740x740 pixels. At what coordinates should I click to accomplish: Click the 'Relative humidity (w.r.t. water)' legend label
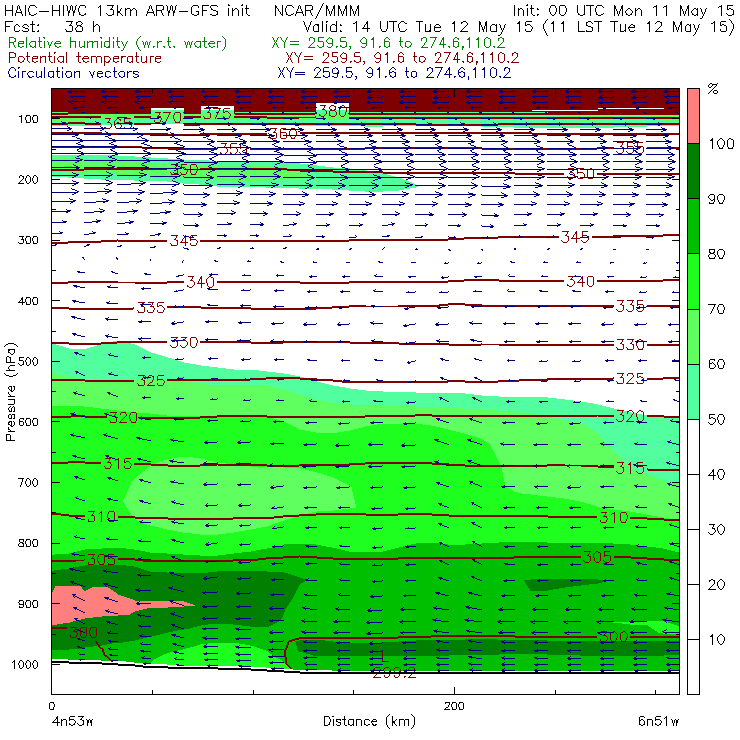pos(118,43)
